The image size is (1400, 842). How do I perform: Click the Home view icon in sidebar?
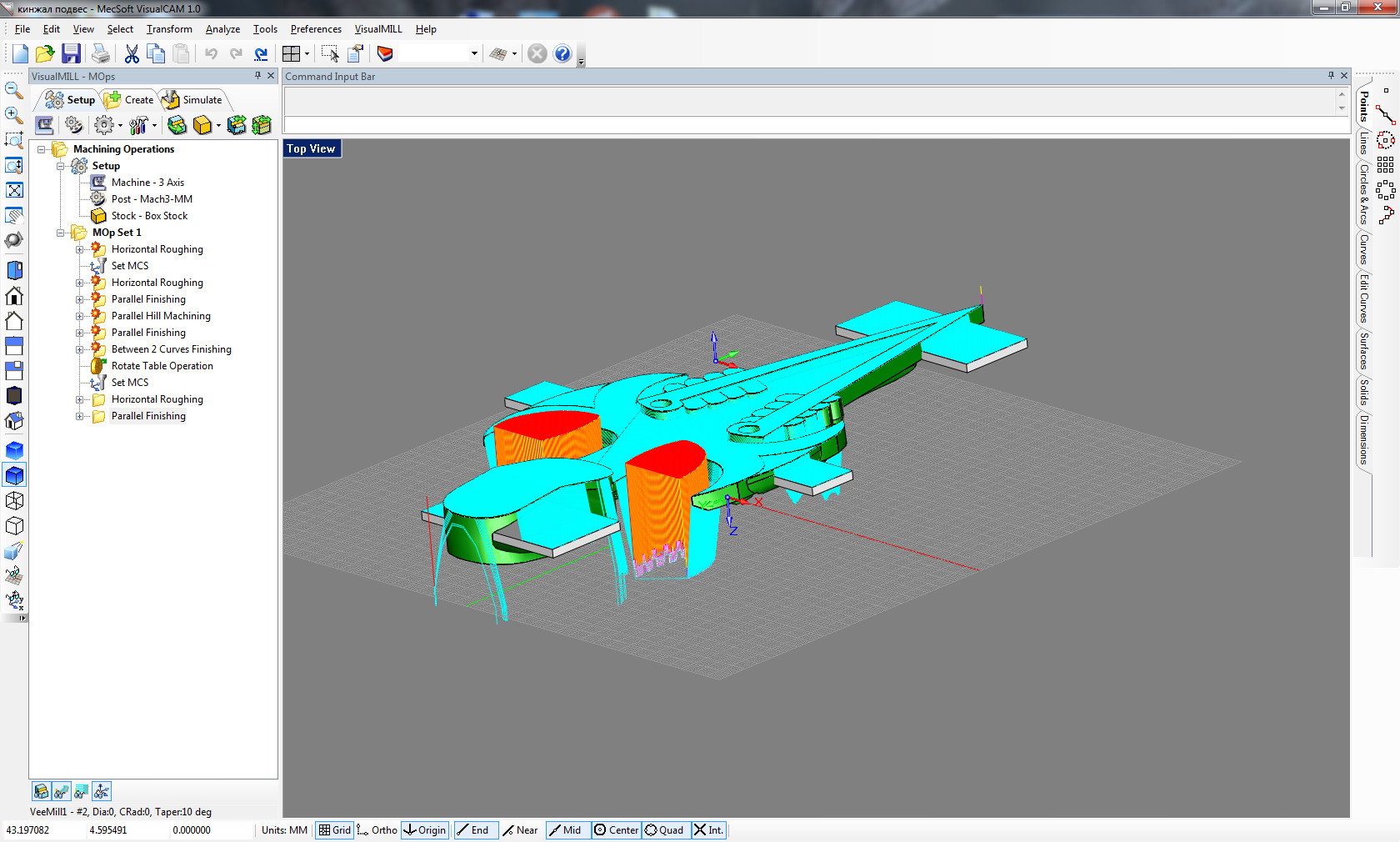point(14,296)
